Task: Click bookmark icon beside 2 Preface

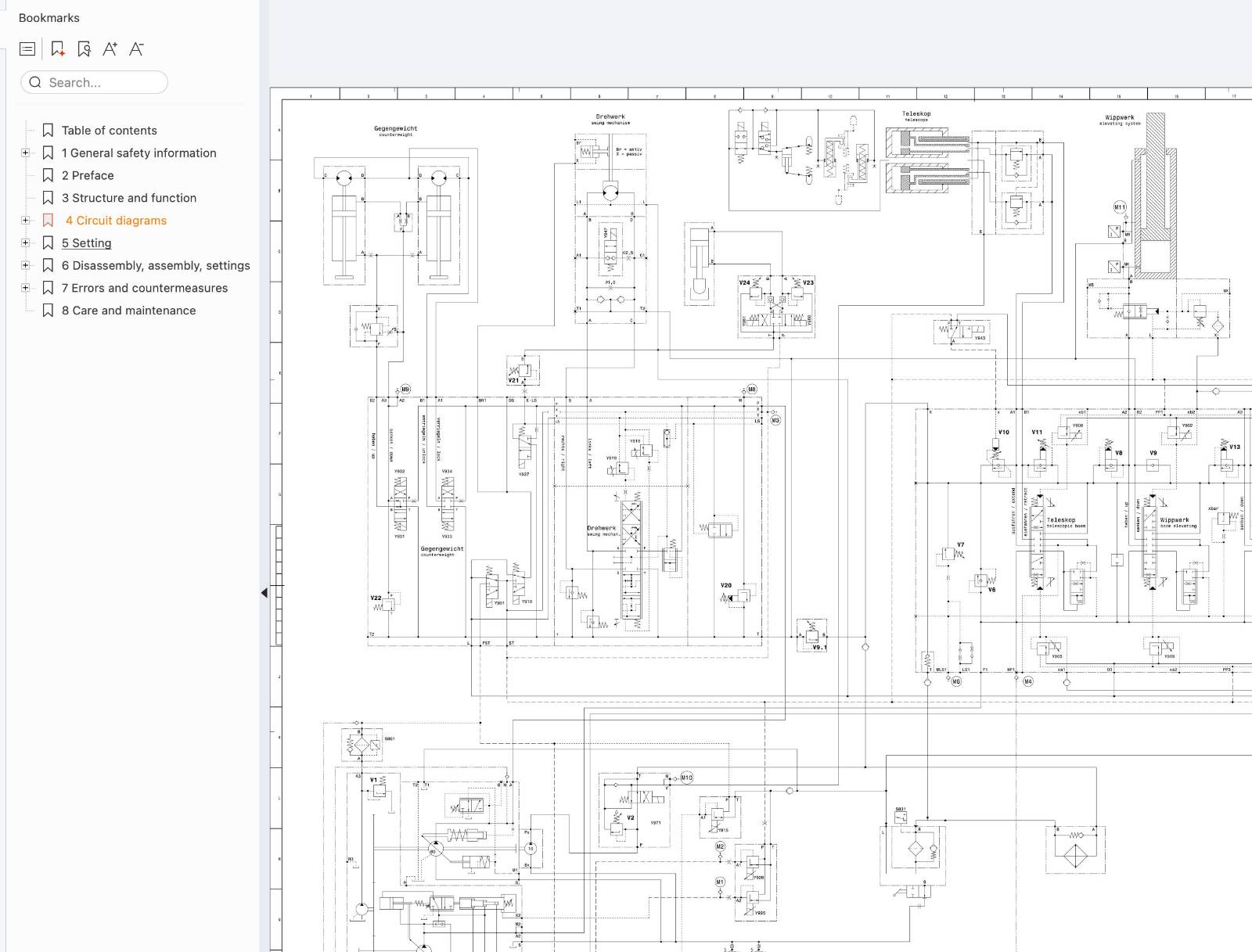Action: [48, 176]
